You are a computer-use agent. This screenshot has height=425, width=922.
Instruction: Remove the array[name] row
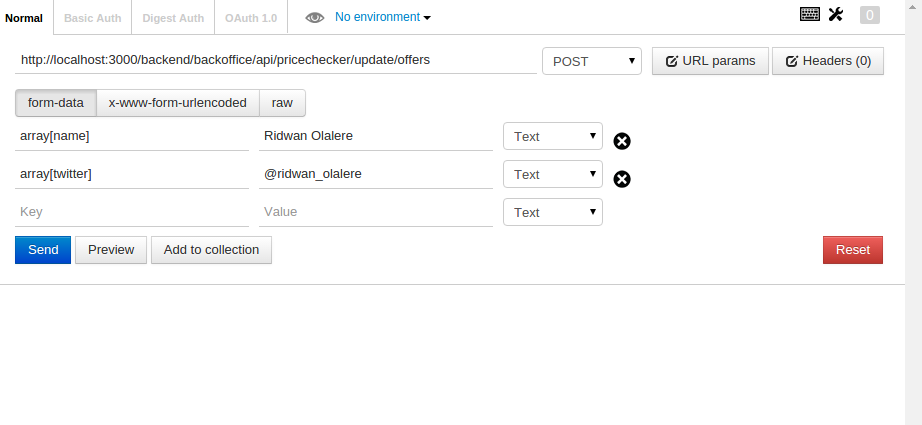tap(621, 141)
